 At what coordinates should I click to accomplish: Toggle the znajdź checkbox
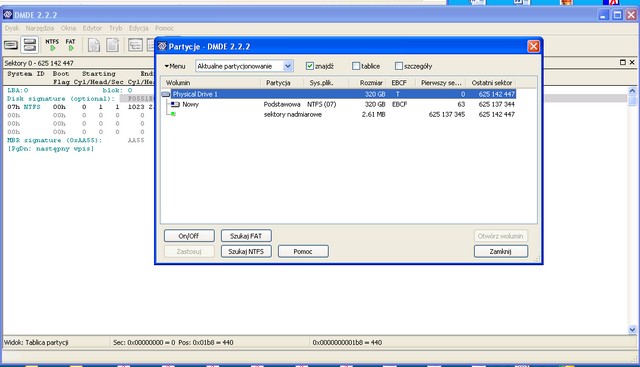[310, 66]
